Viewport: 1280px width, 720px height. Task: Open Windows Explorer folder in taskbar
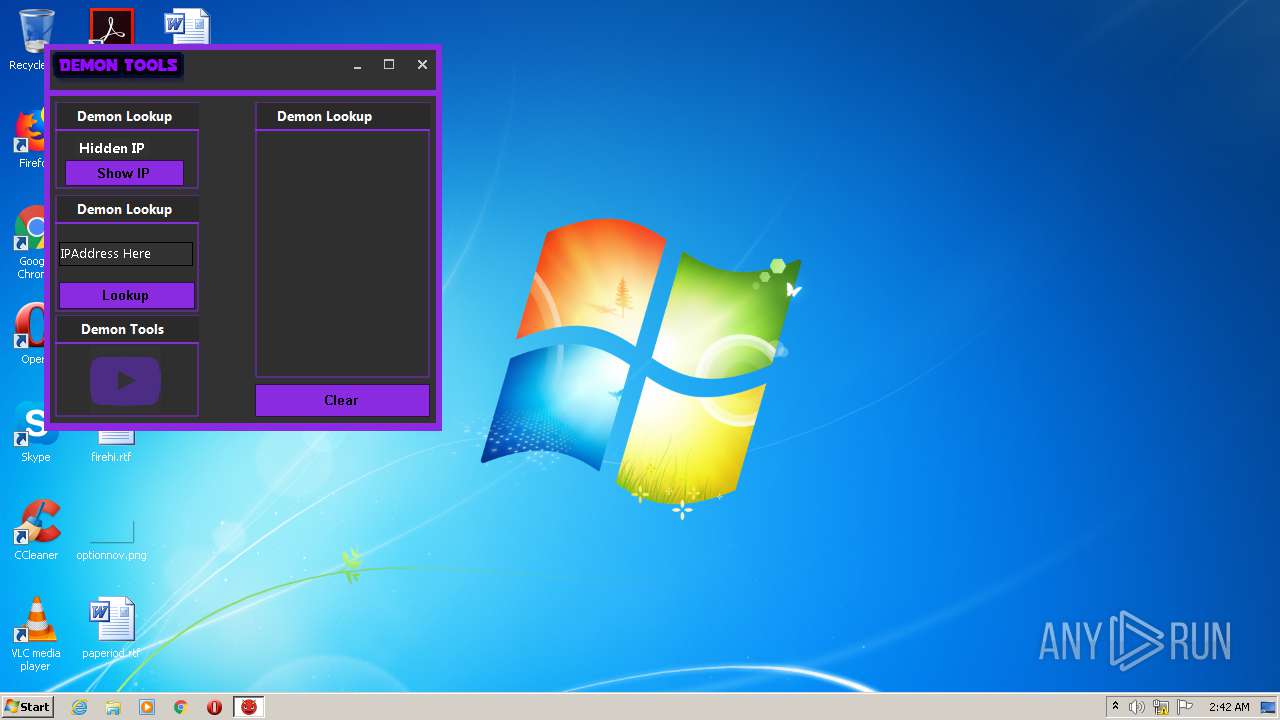tap(113, 707)
